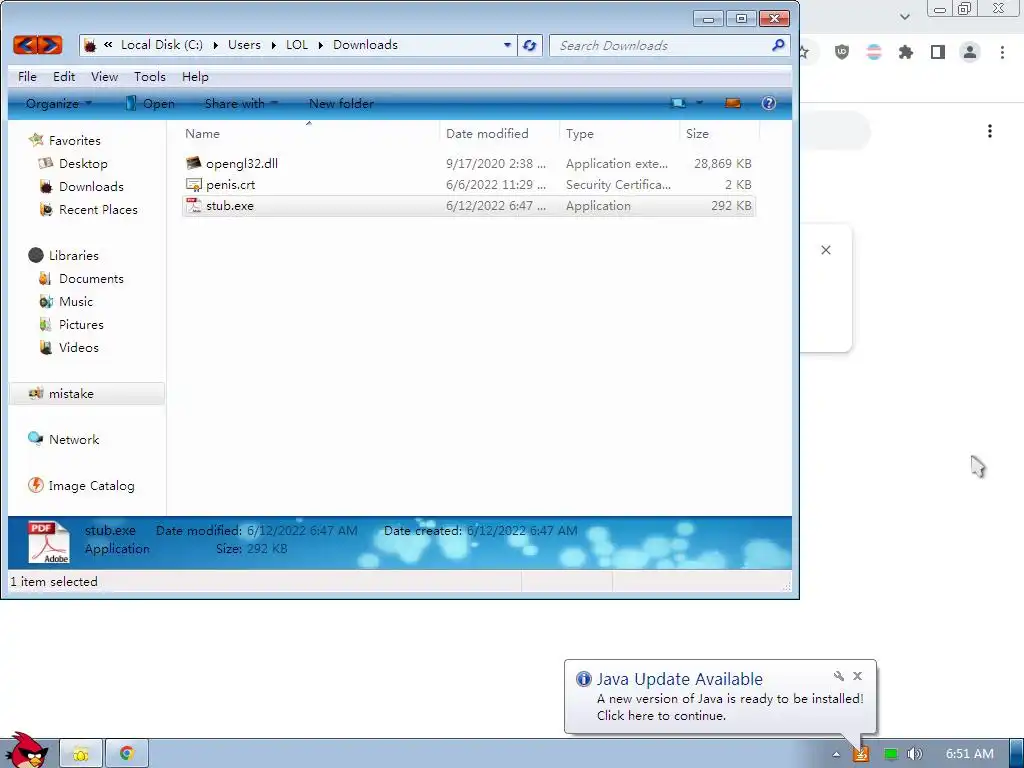
Task: Expand the arrow after Users in breadcrumb
Action: [273, 45]
